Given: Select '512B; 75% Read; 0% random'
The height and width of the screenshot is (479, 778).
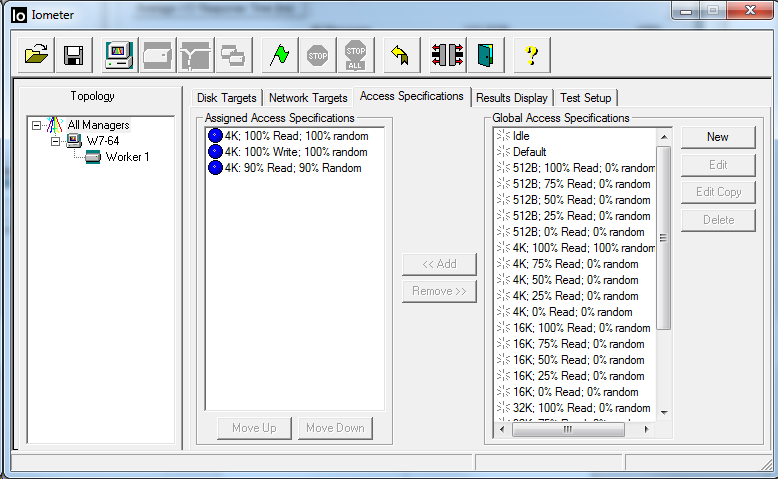Looking at the screenshot, I should tap(582, 184).
